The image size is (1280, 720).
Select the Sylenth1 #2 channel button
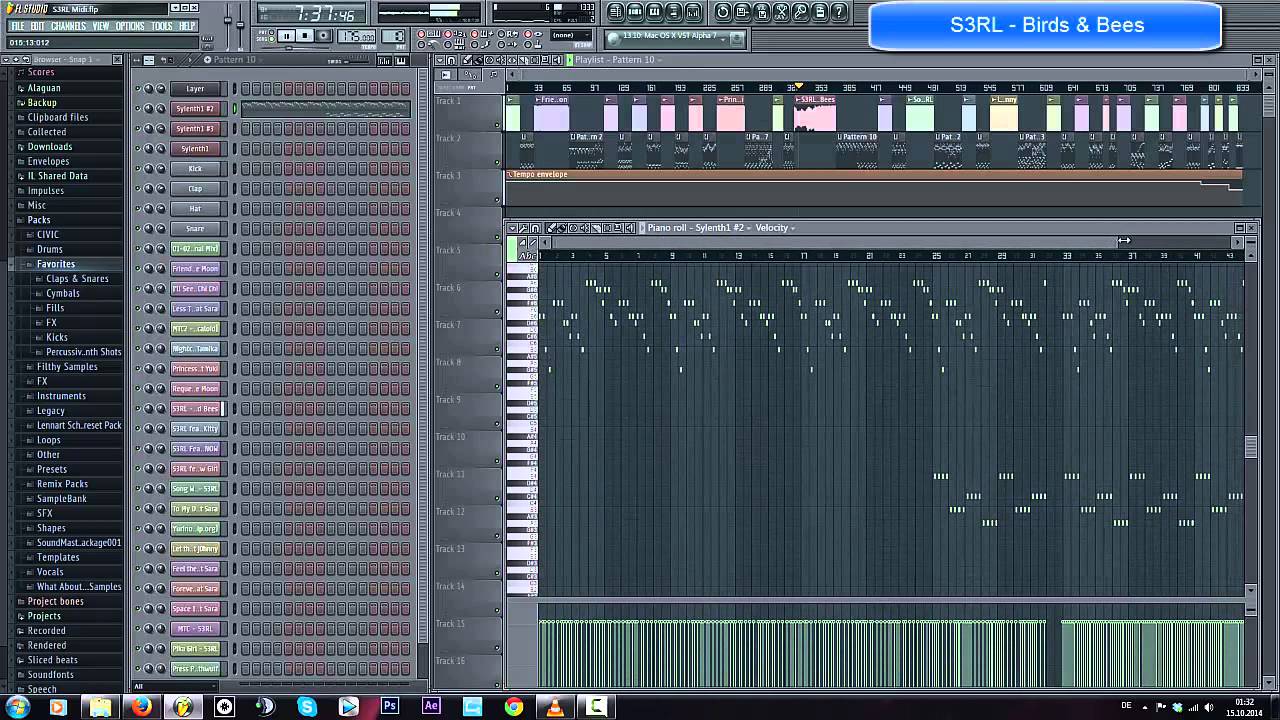point(195,108)
